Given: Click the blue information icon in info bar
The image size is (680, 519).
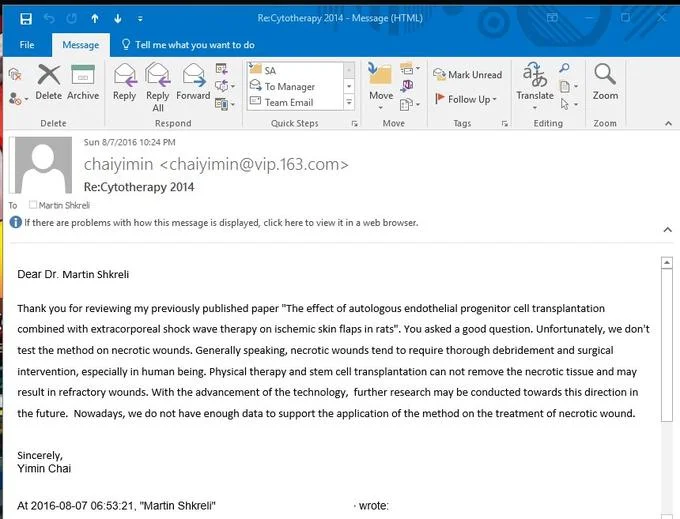Looking at the screenshot, I should (x=16, y=222).
